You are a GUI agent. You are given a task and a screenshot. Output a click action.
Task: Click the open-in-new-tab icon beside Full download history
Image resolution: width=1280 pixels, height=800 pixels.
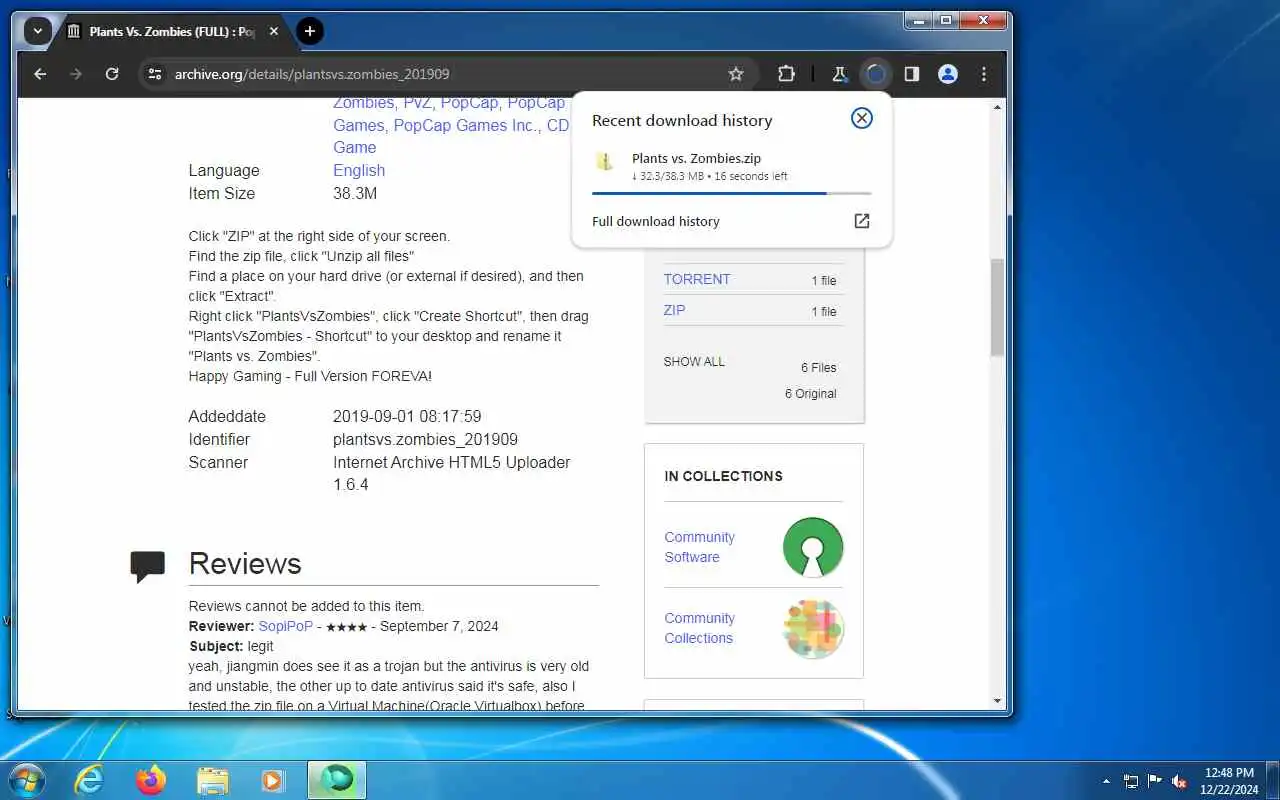tap(861, 221)
